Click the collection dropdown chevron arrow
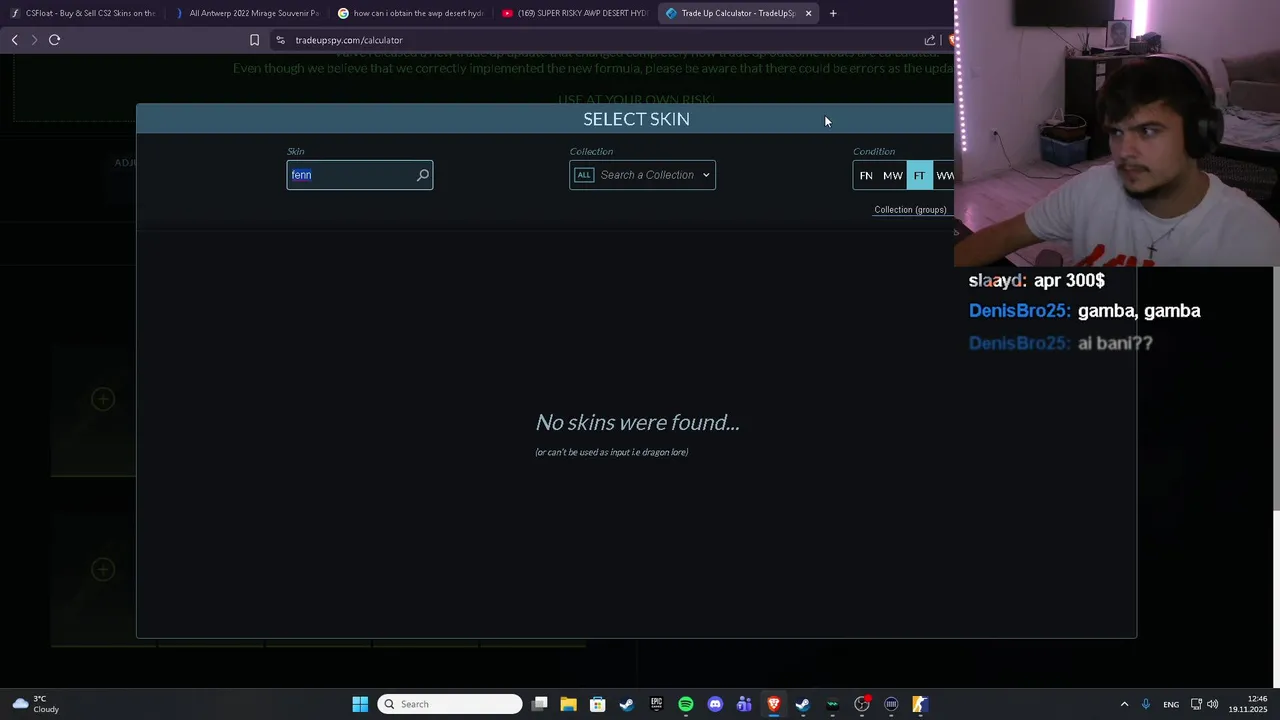Image resolution: width=1280 pixels, height=720 pixels. 706,175
